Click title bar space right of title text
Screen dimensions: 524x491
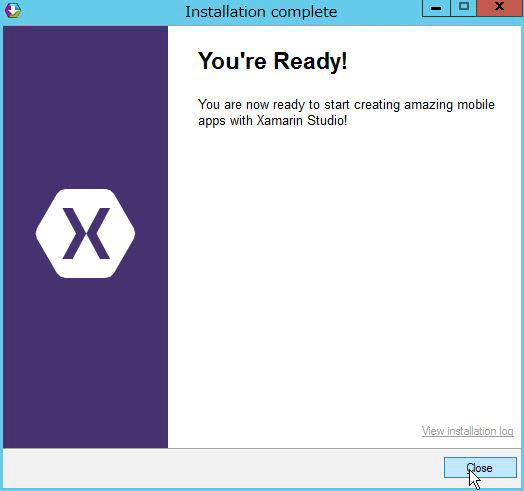click(379, 12)
